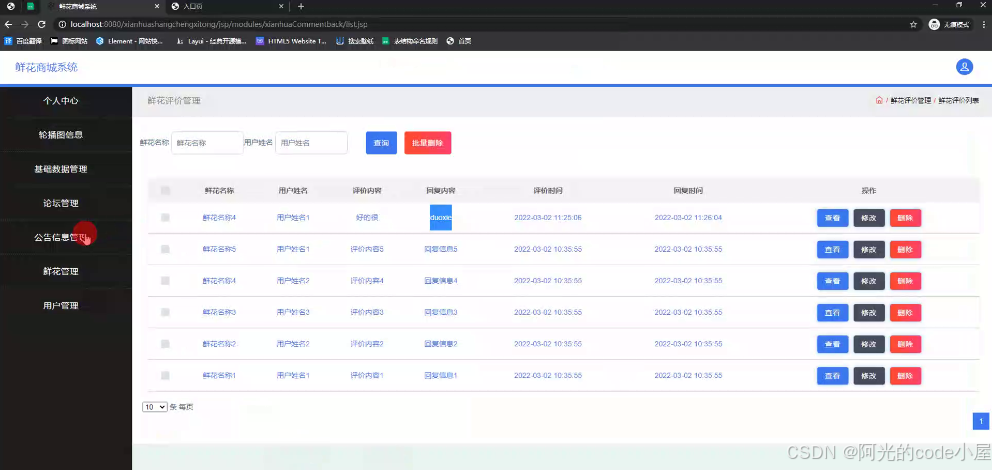Click the green pinned tab icon
Viewport: 995px width, 470px height.
click(x=30, y=6)
